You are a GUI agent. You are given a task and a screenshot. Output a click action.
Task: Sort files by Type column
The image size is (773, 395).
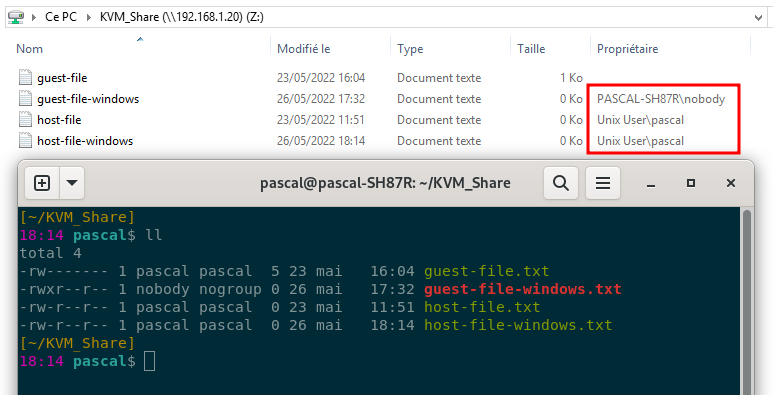coord(410,49)
